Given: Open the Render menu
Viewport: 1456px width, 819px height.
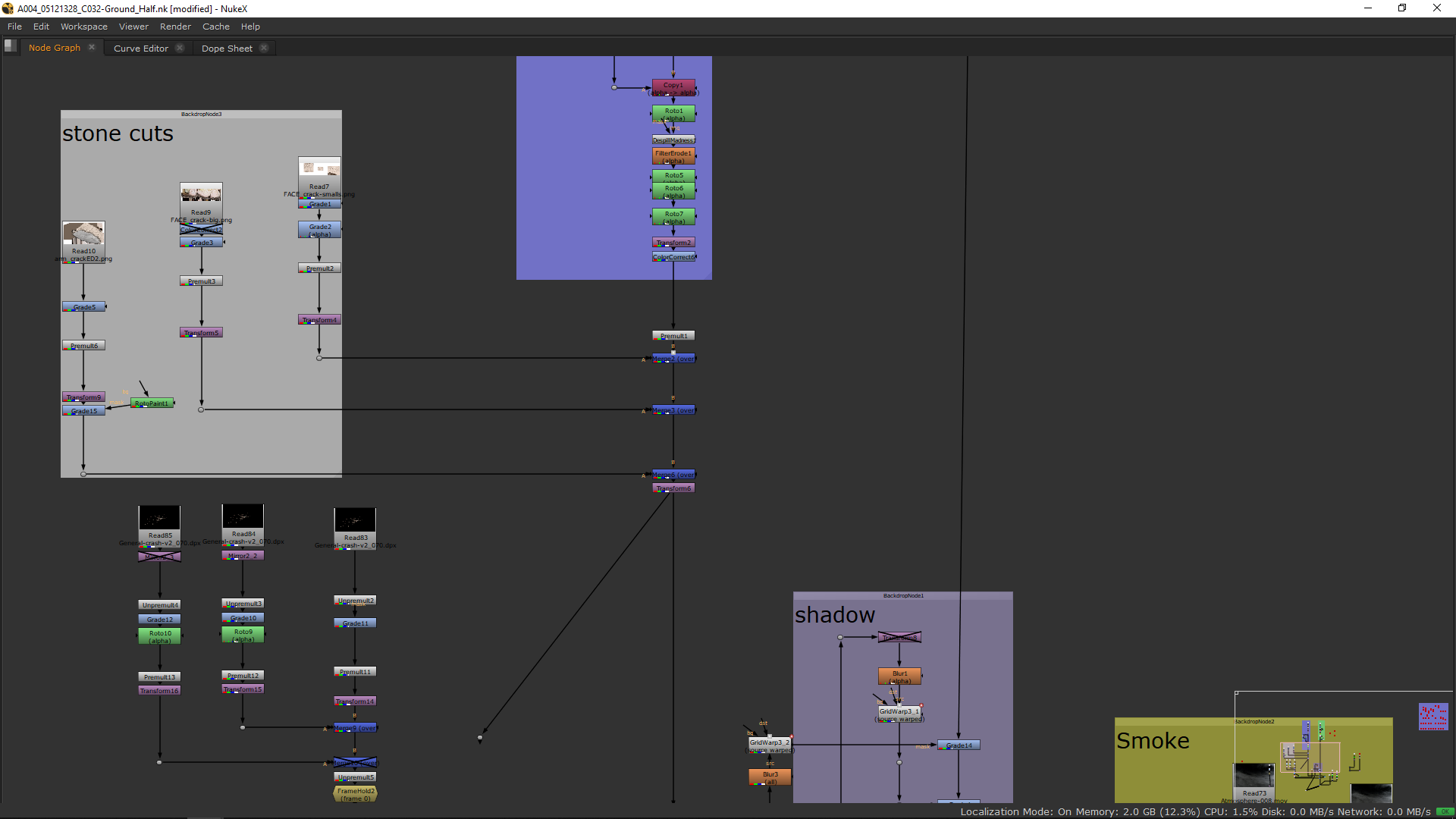Looking at the screenshot, I should (175, 27).
